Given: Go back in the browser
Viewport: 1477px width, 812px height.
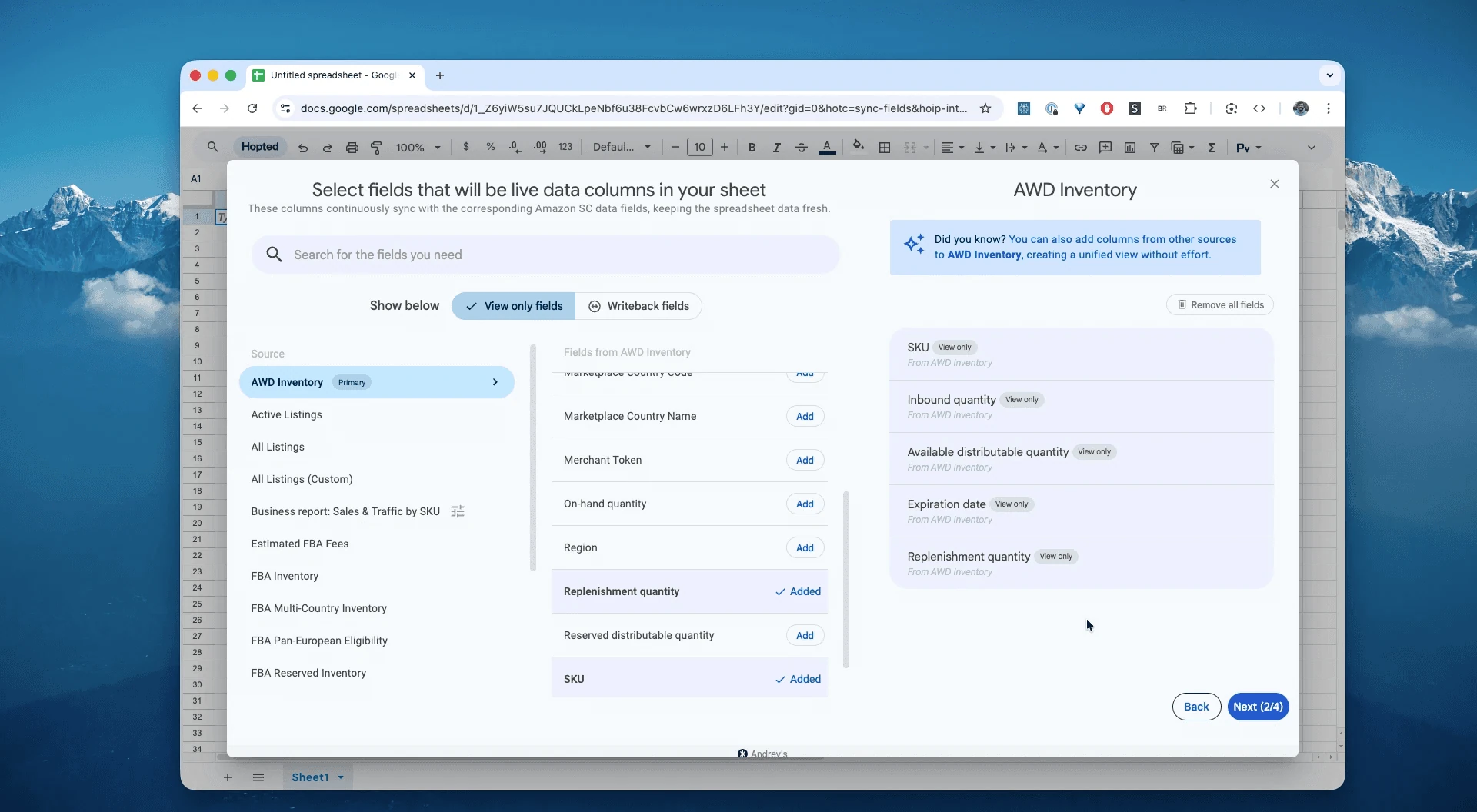Looking at the screenshot, I should pos(197,108).
